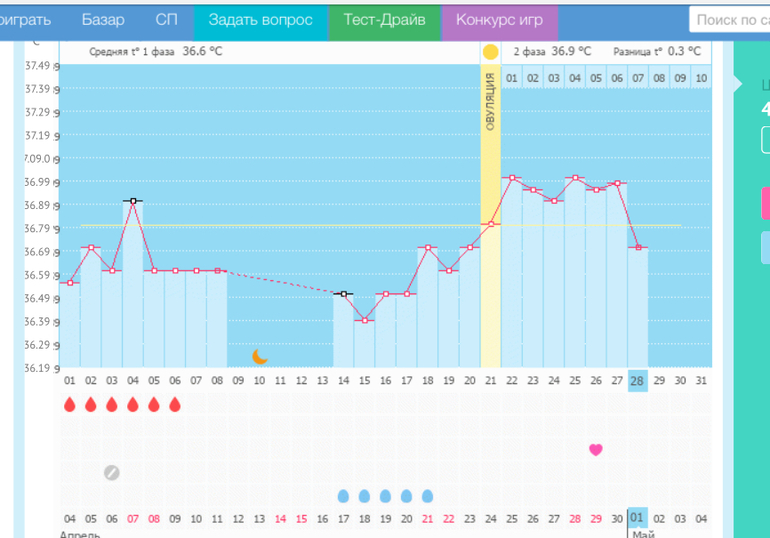Click the yellow sun ovulation icon
This screenshot has height=538, width=770.
click(490, 52)
